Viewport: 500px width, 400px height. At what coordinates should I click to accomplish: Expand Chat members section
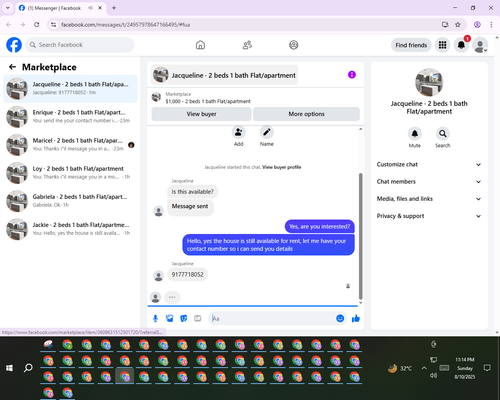[x=429, y=182]
